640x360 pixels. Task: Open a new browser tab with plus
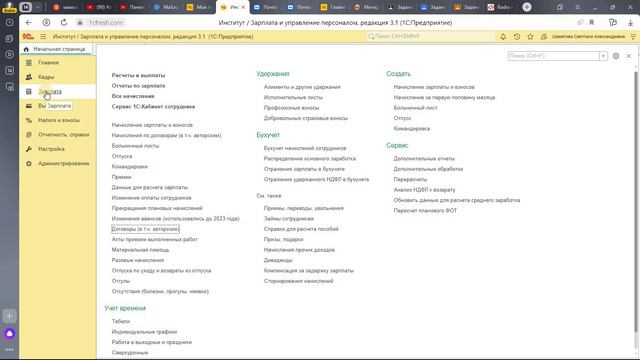[527, 7]
